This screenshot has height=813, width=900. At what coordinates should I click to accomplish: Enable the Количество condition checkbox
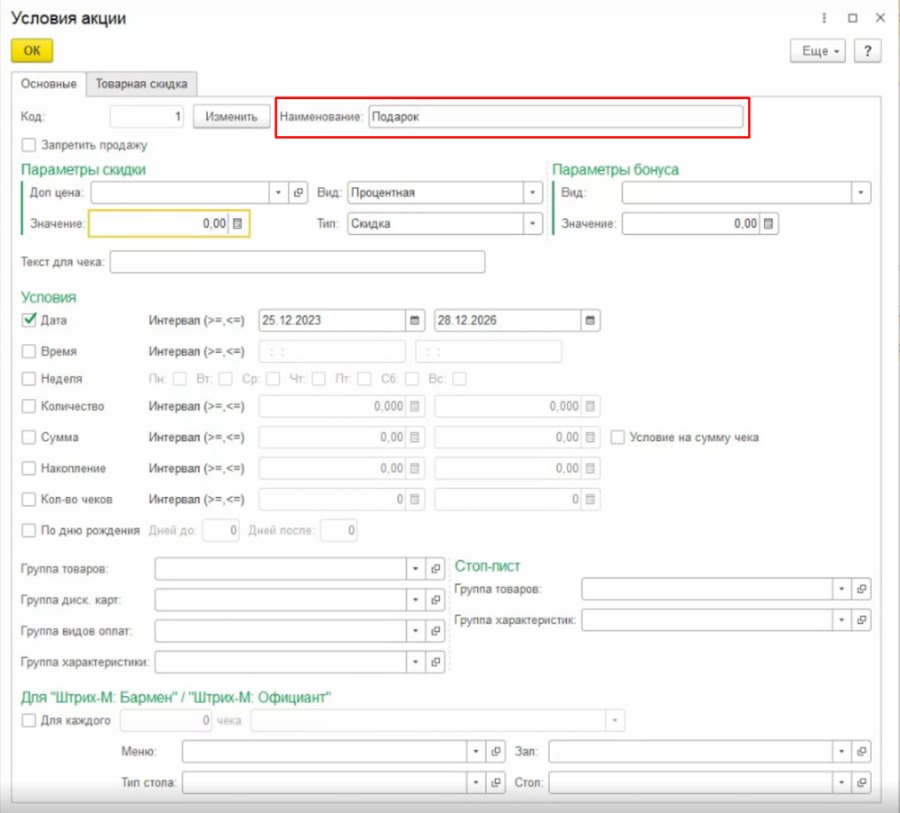(x=29, y=406)
